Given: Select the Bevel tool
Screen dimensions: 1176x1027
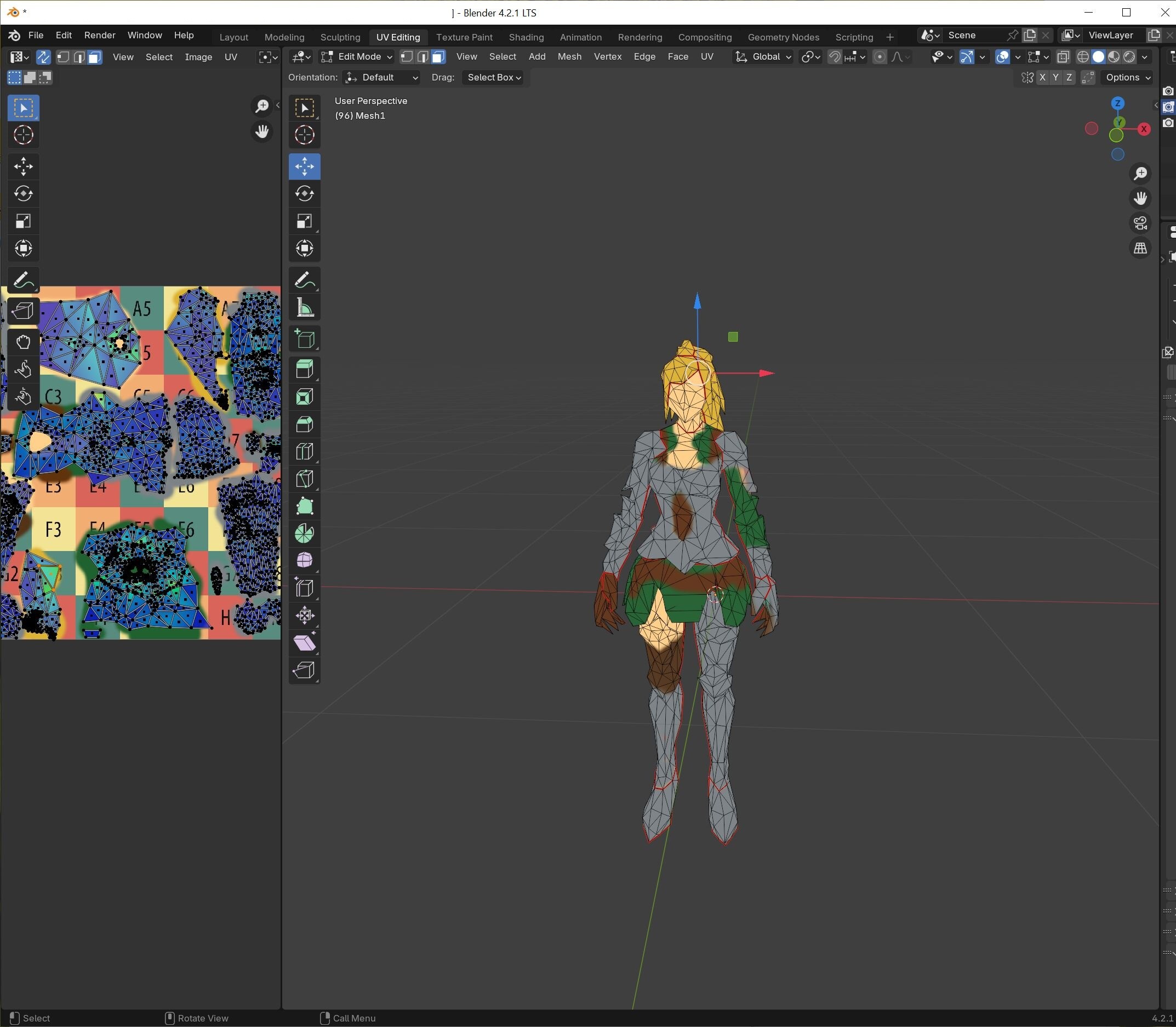Looking at the screenshot, I should (305, 424).
